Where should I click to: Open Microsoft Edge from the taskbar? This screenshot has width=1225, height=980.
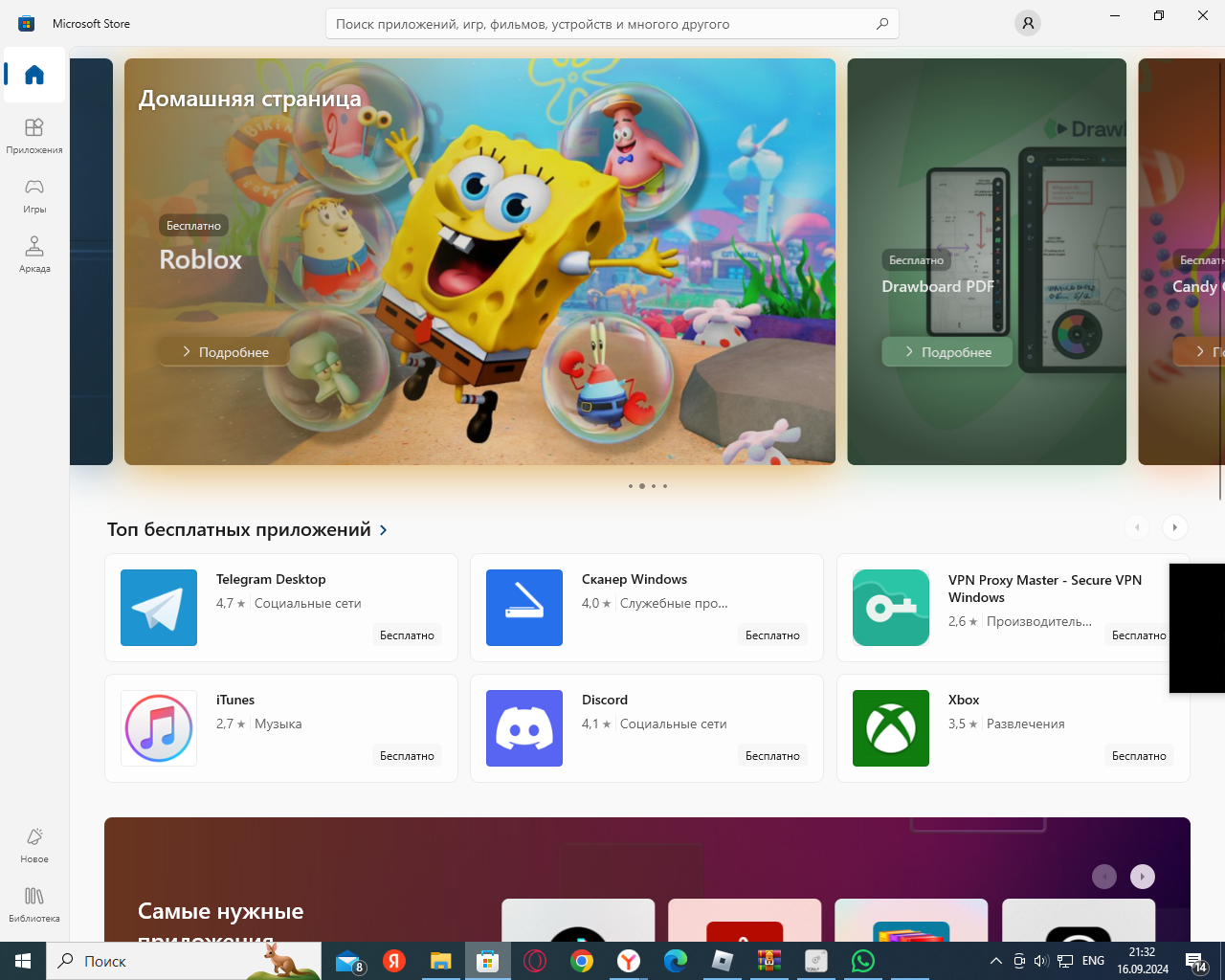(675, 961)
